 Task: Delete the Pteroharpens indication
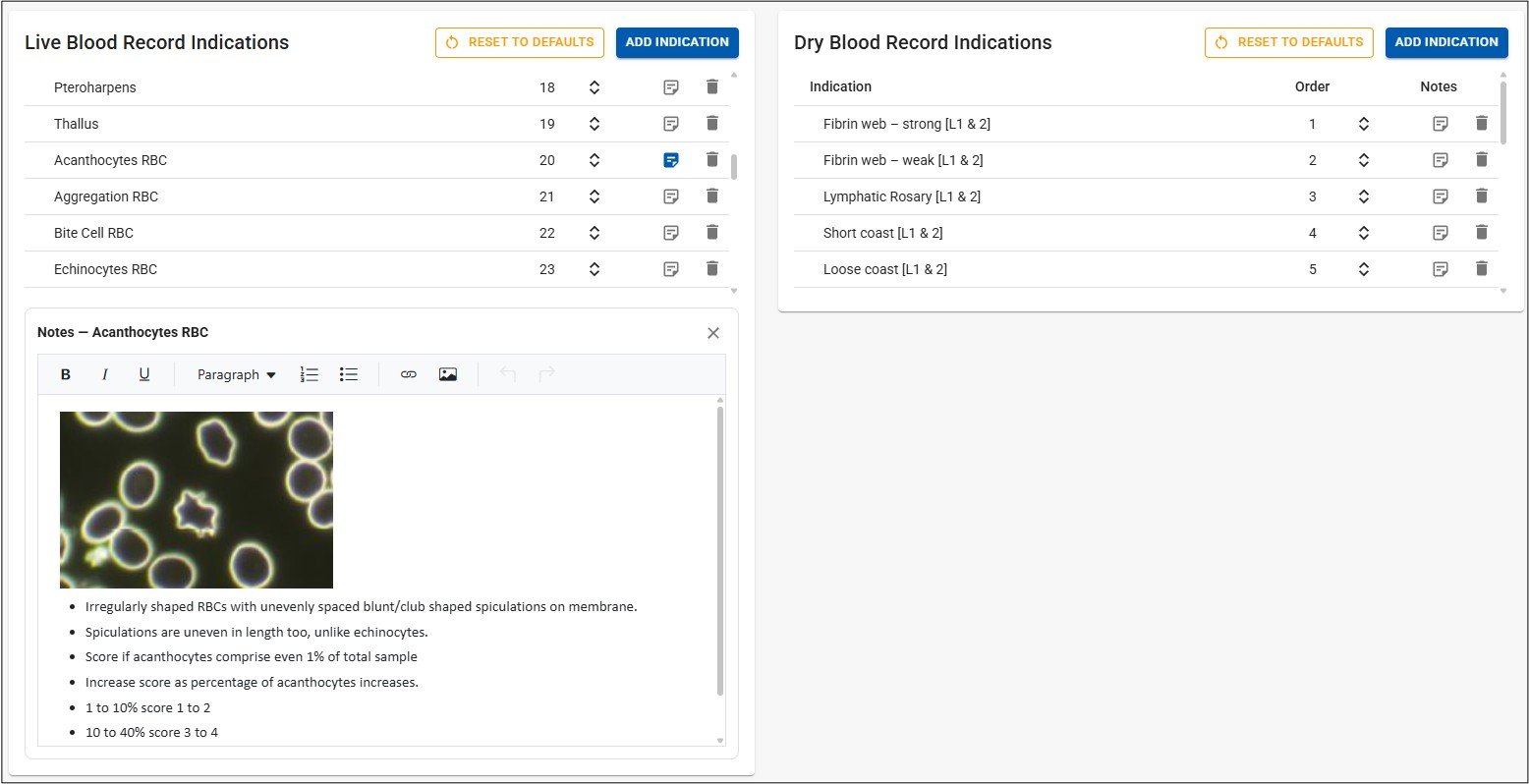[x=712, y=87]
